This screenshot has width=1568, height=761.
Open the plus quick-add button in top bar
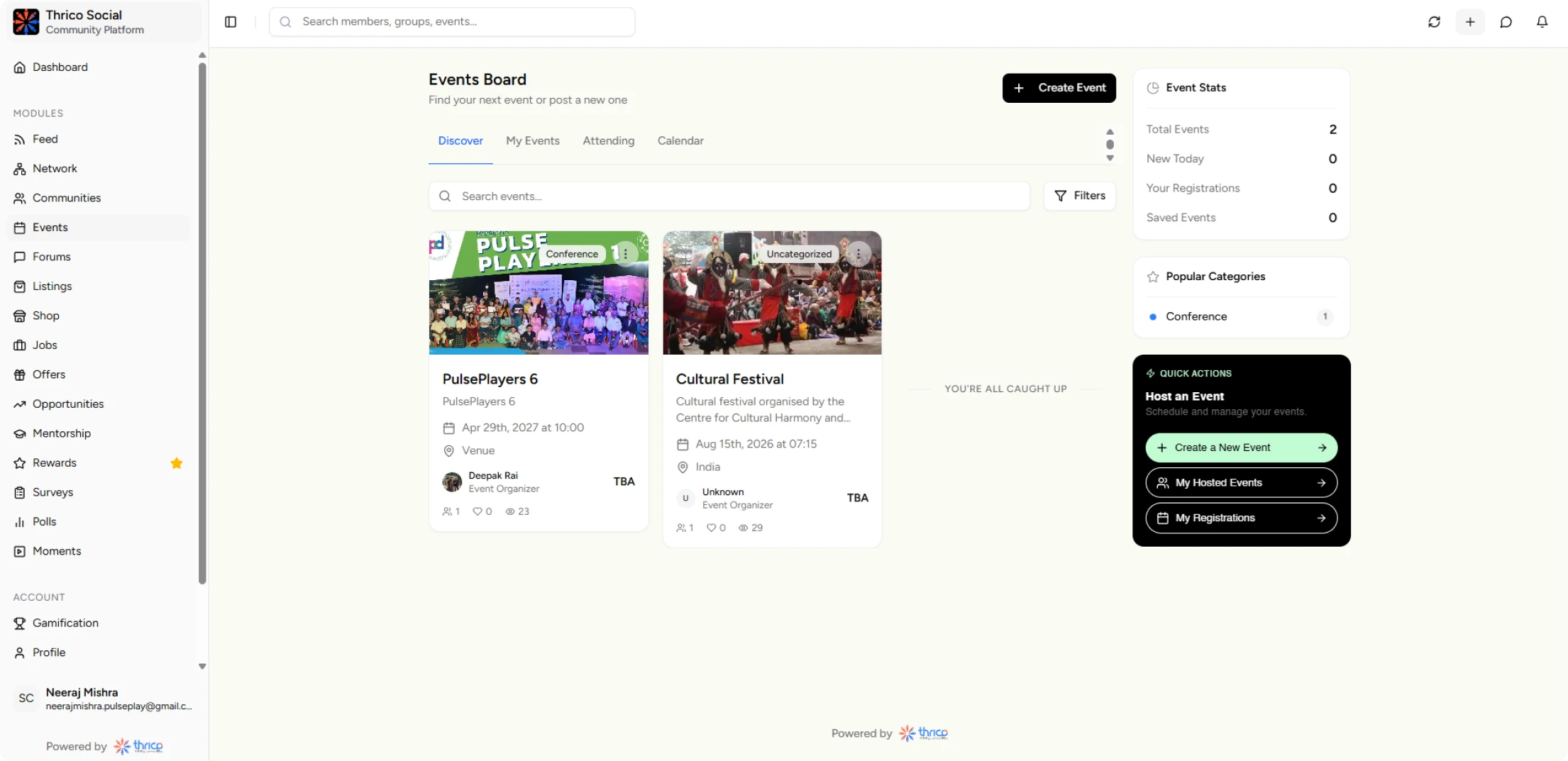tap(1470, 22)
